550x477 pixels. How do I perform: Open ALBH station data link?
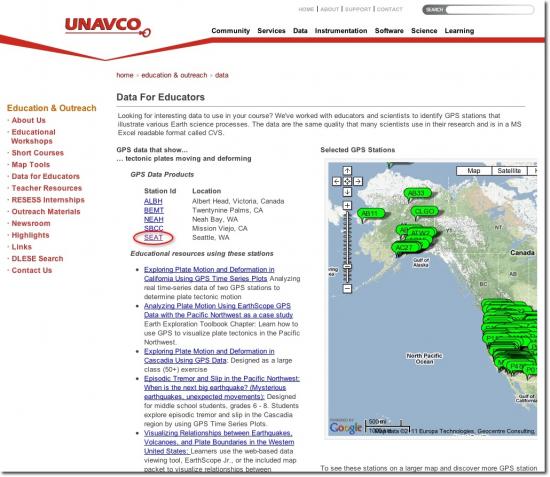153,201
